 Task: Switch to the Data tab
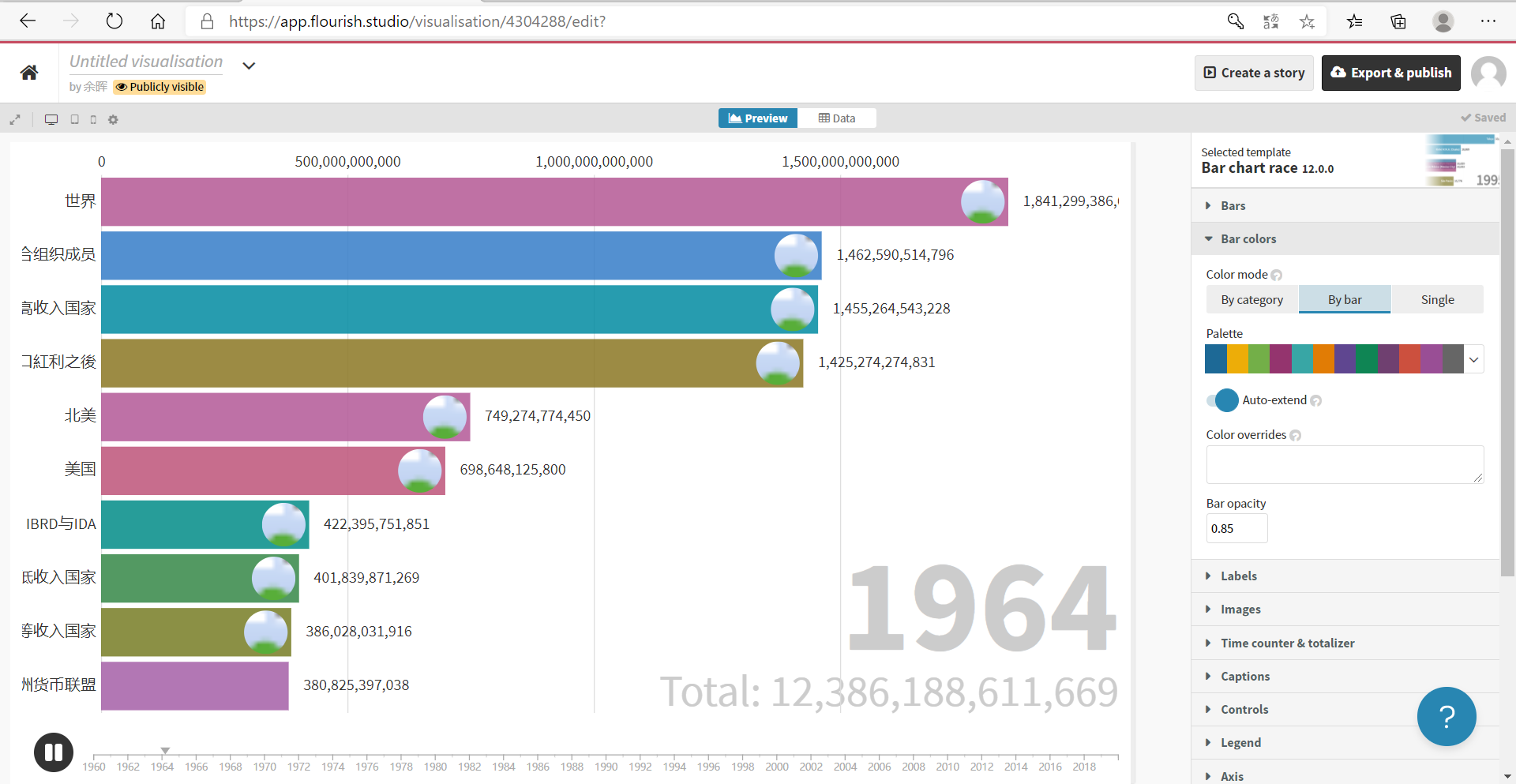pyautogui.click(x=837, y=118)
